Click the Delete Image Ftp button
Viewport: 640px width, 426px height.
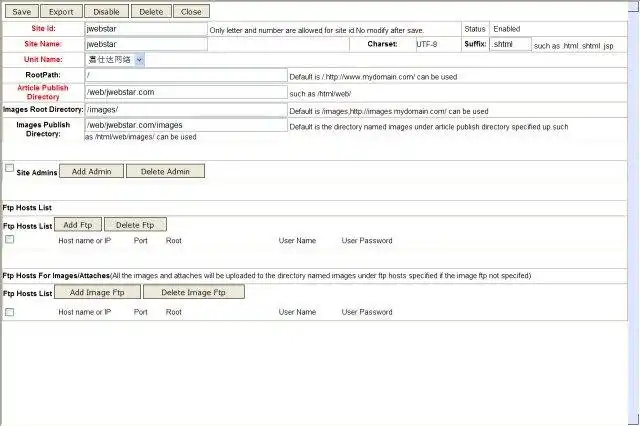(193, 292)
